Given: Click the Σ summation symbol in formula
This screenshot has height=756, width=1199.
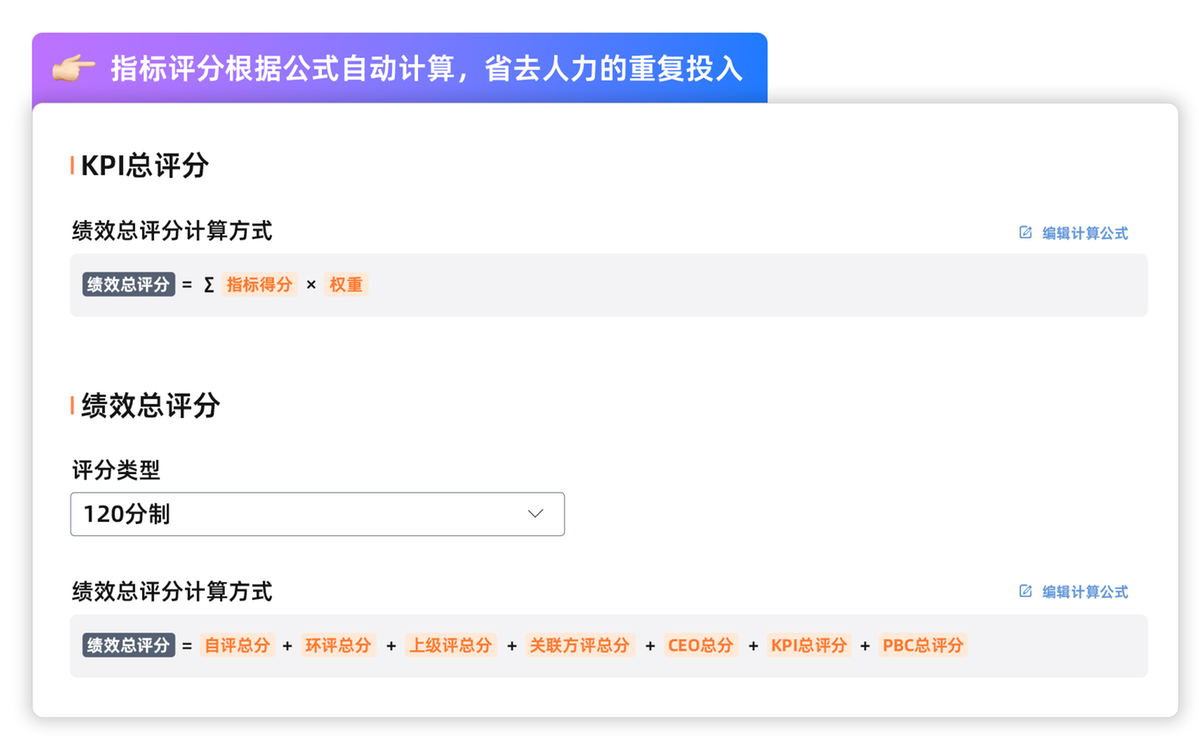Looking at the screenshot, I should click(x=208, y=285).
